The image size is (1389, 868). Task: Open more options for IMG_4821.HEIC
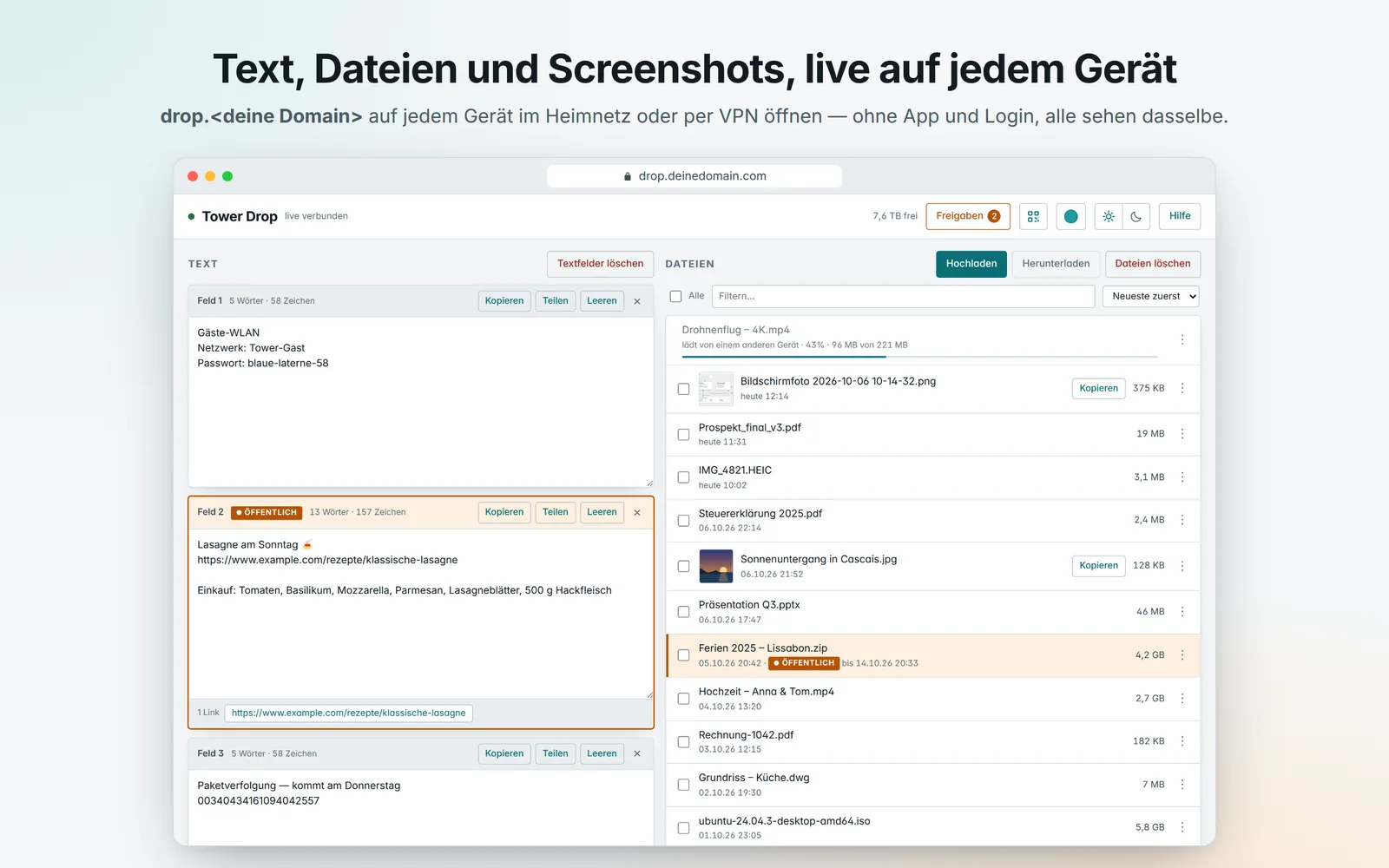(1182, 477)
